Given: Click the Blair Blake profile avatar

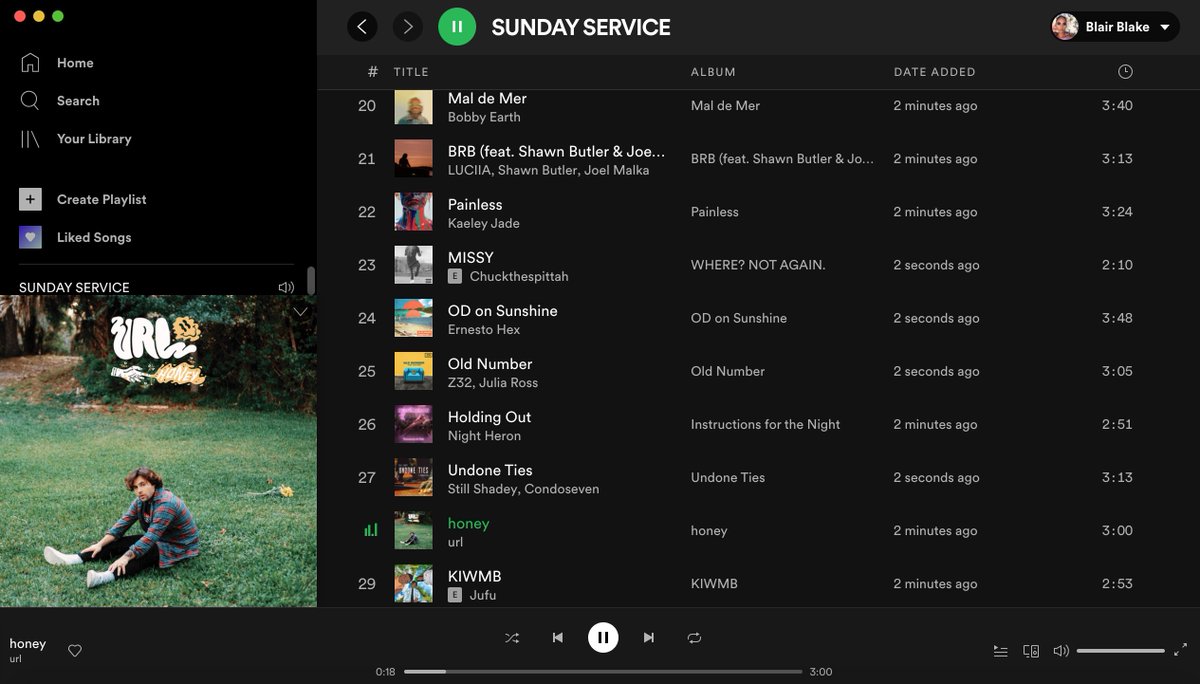Looking at the screenshot, I should click(1065, 27).
